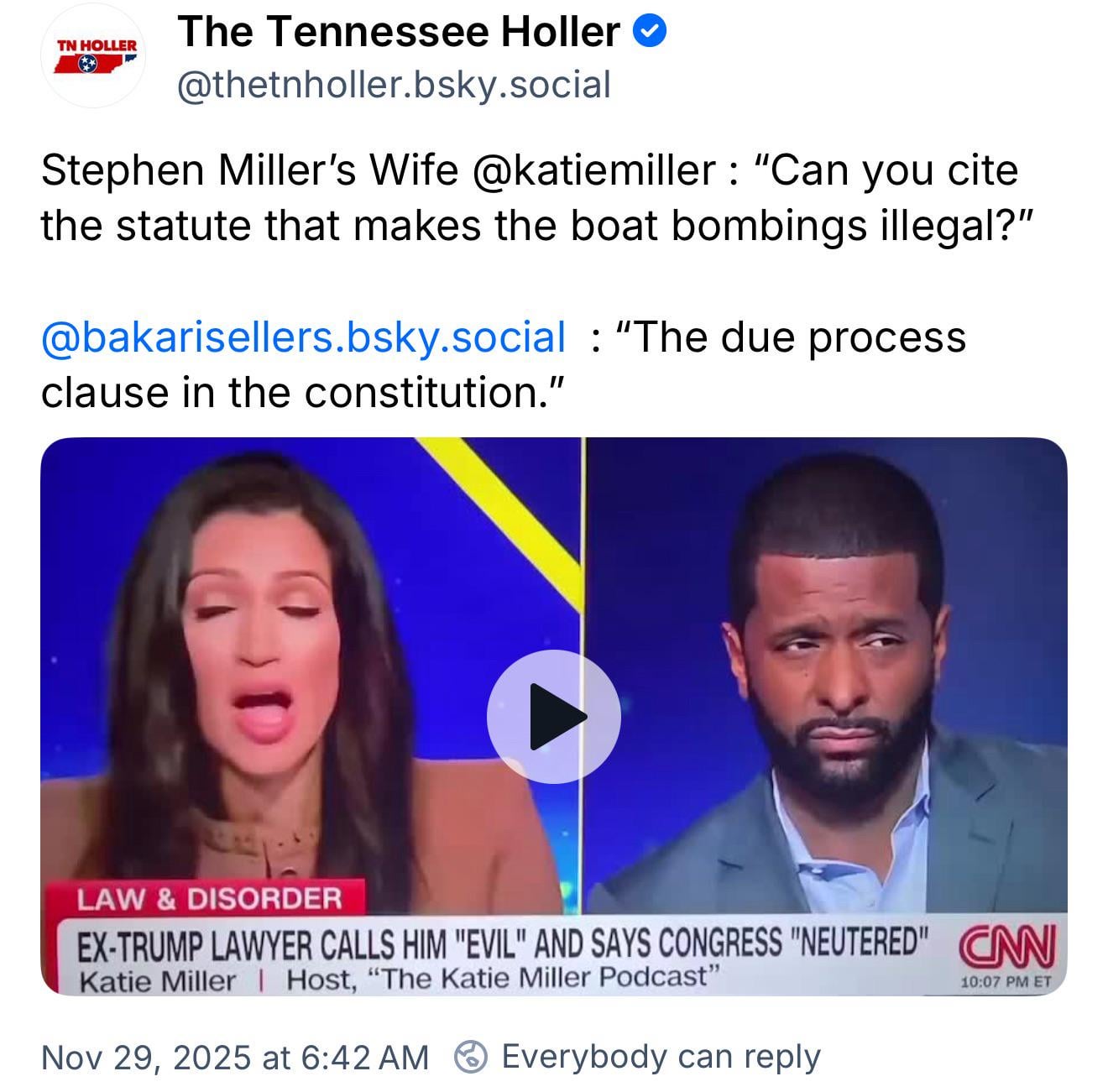This screenshot has height=1092, width=1108.
Task: Open the "Everybody can reply" setting
Action: (x=660, y=1057)
